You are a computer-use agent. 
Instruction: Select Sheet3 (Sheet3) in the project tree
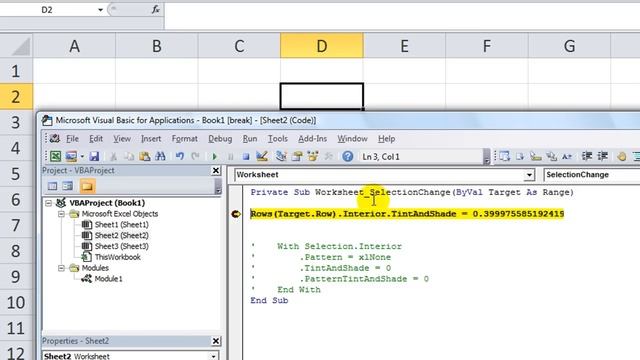(121, 246)
